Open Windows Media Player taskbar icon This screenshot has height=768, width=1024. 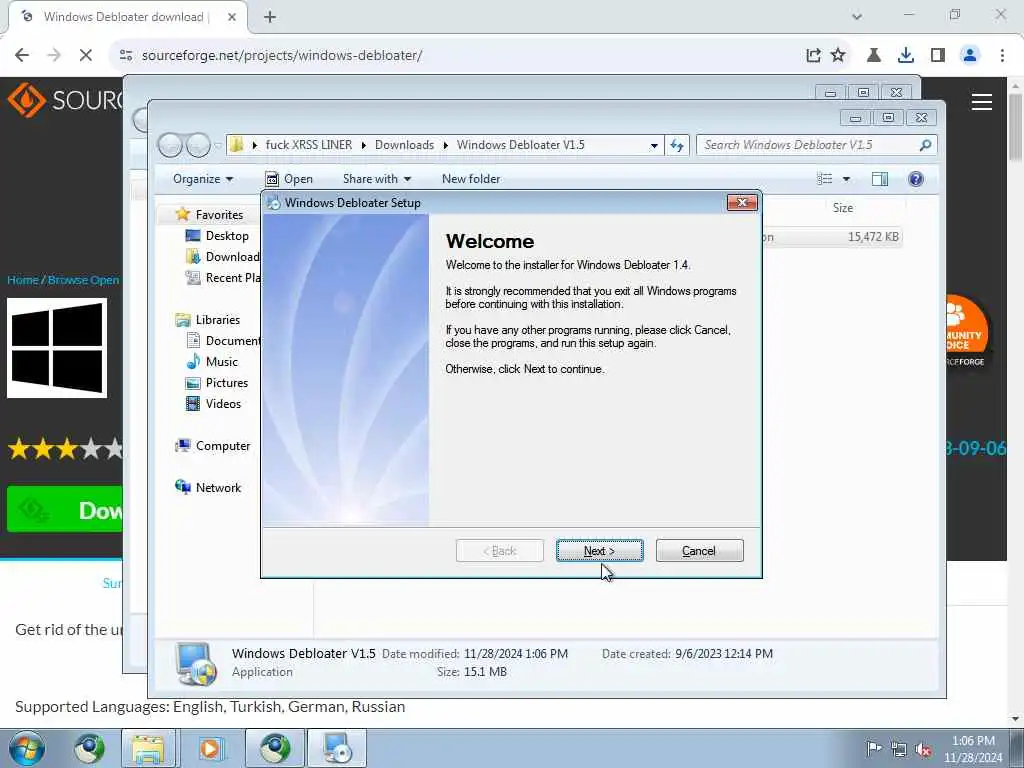tap(210, 748)
